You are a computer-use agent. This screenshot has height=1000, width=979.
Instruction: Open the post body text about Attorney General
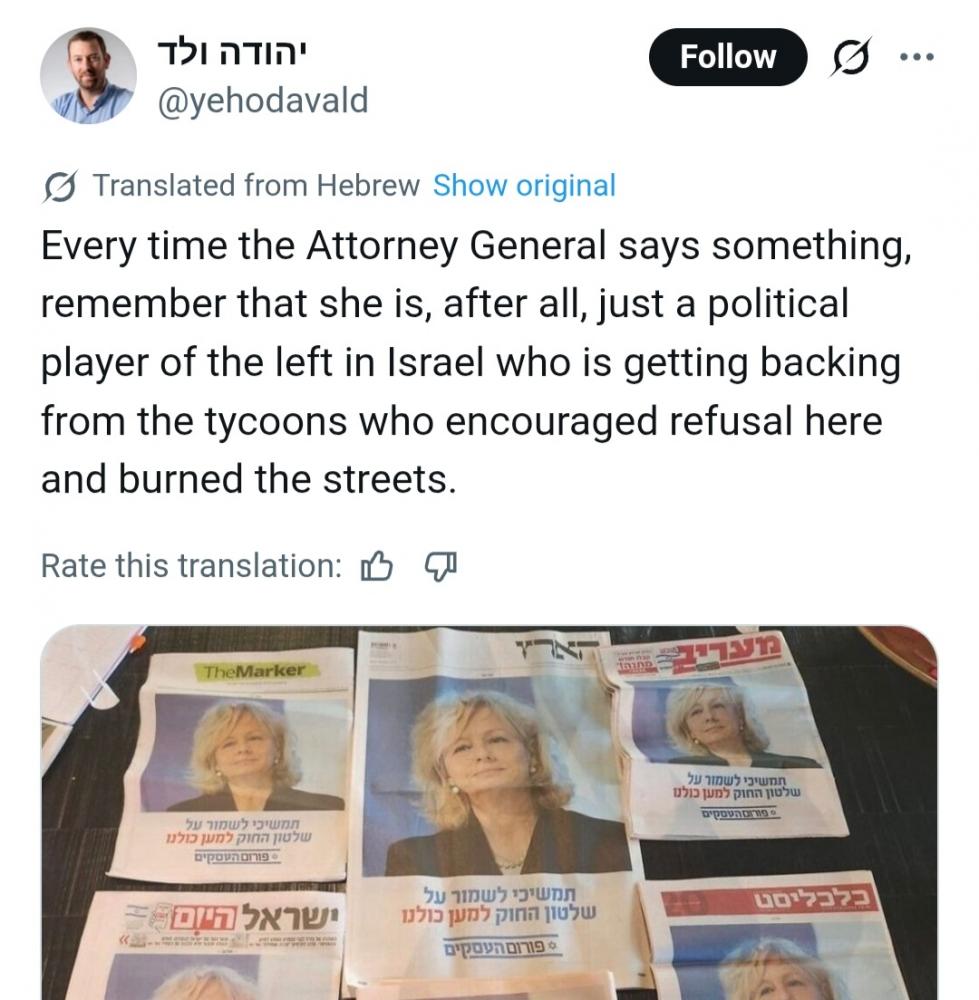(477, 362)
